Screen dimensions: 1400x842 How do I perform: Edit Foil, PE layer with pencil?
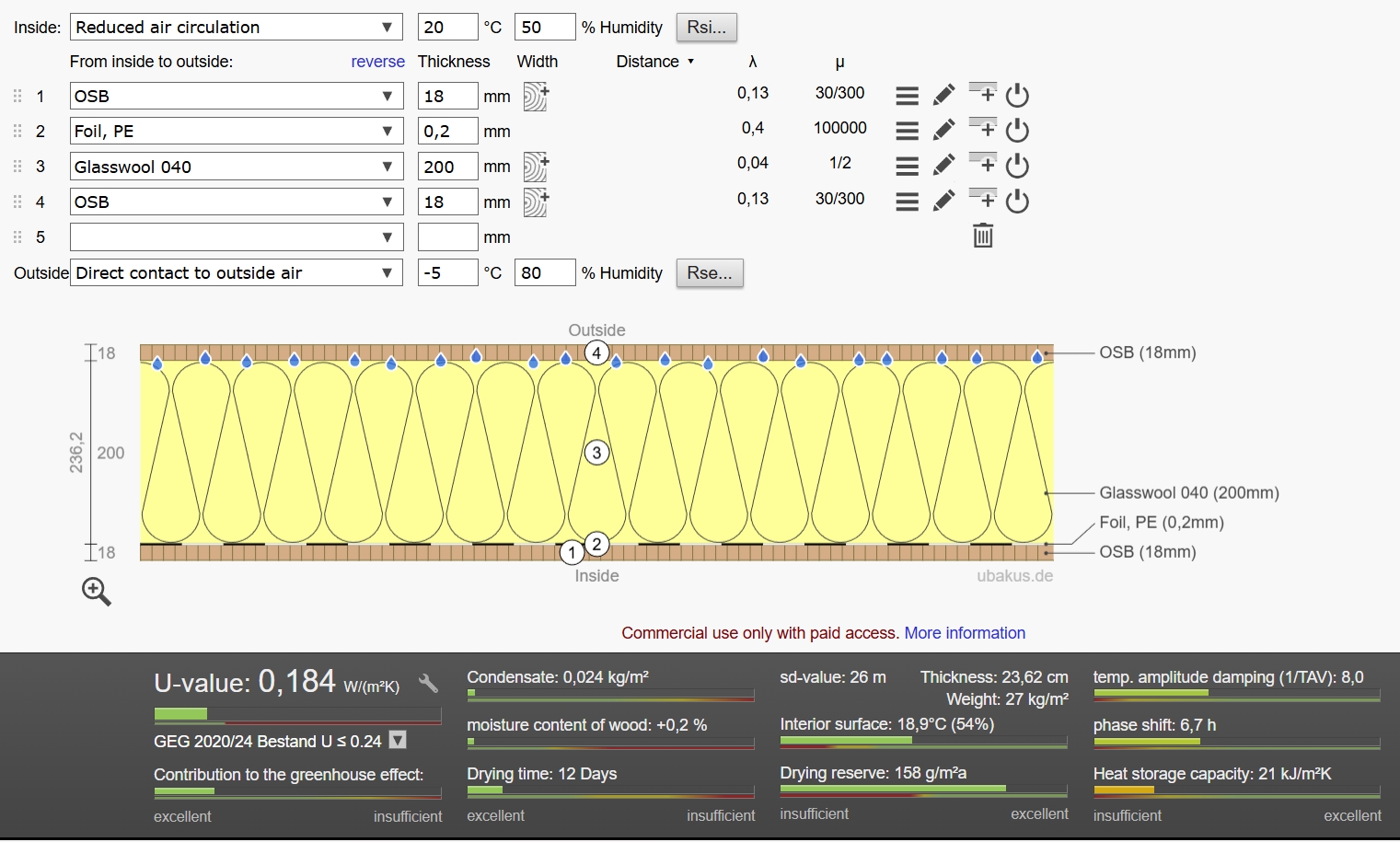tap(943, 131)
